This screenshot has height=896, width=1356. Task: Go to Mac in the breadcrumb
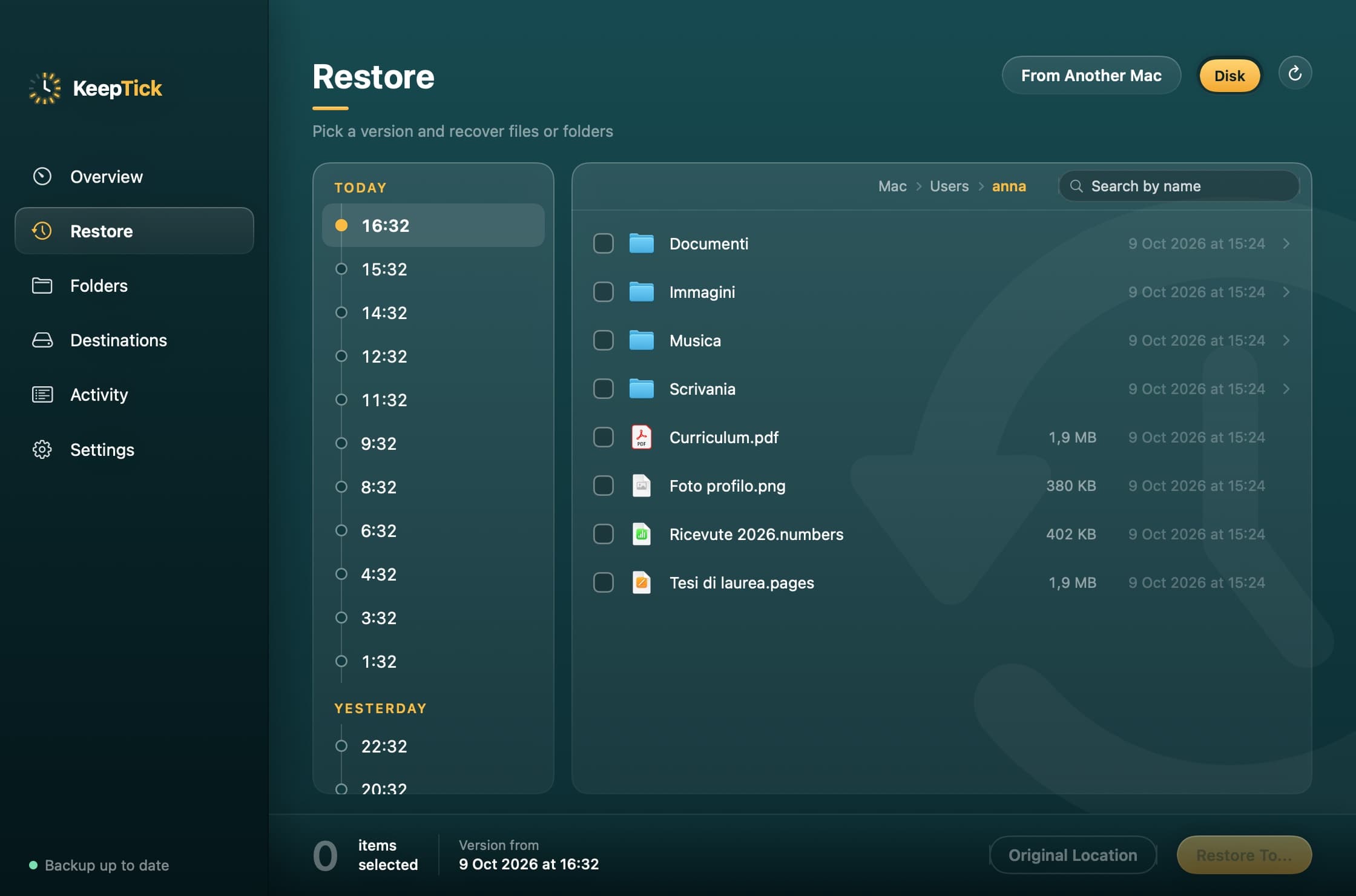click(892, 186)
